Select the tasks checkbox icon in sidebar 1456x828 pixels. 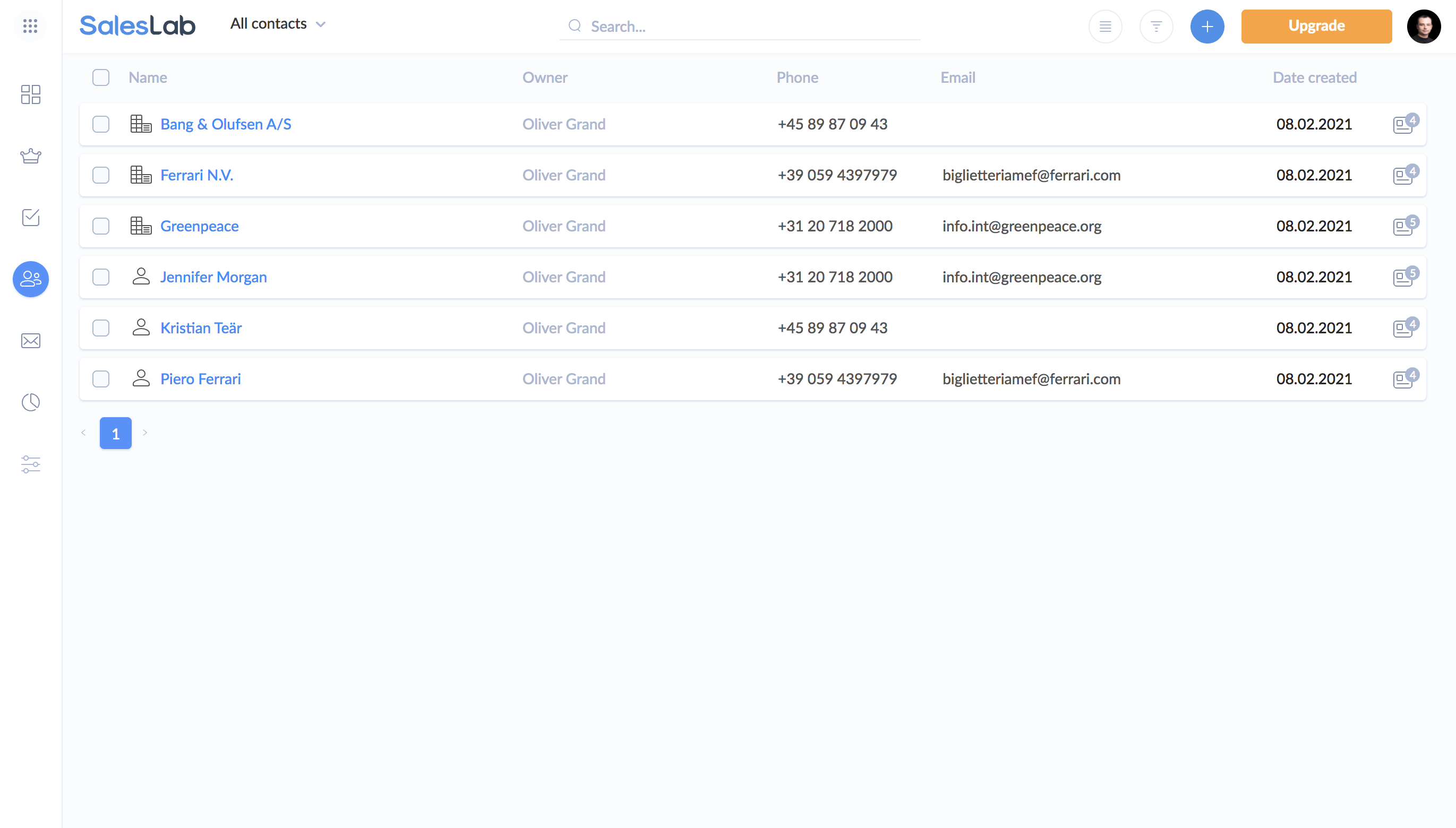[x=30, y=218]
